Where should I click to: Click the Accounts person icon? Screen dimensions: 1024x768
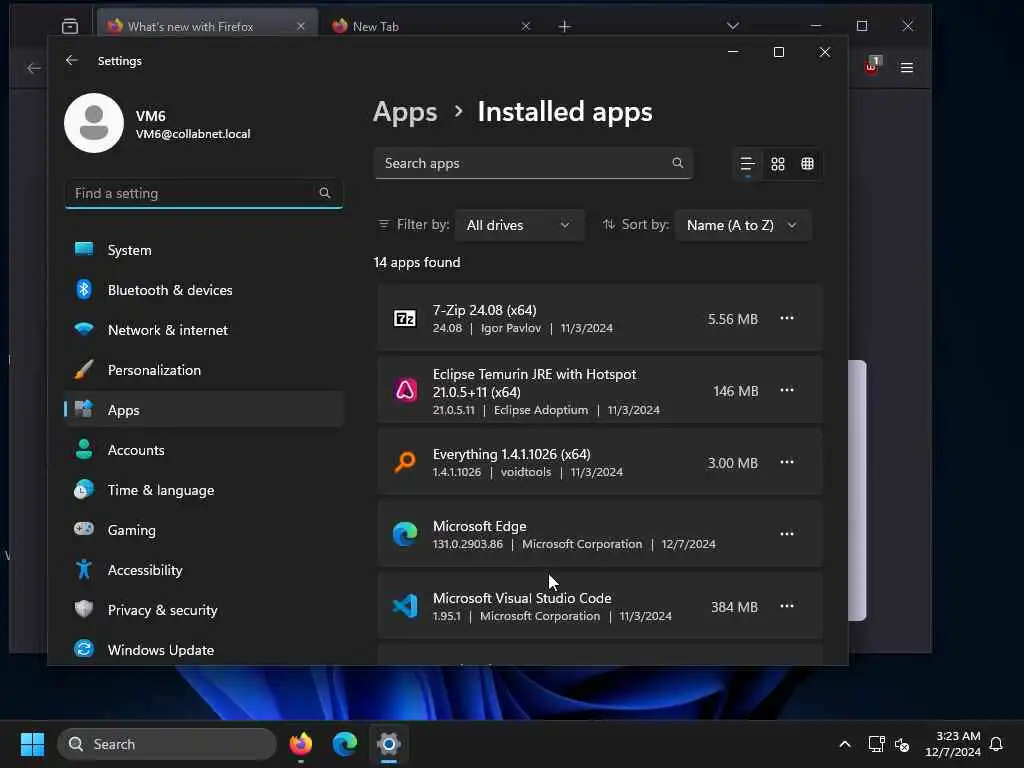(84, 449)
